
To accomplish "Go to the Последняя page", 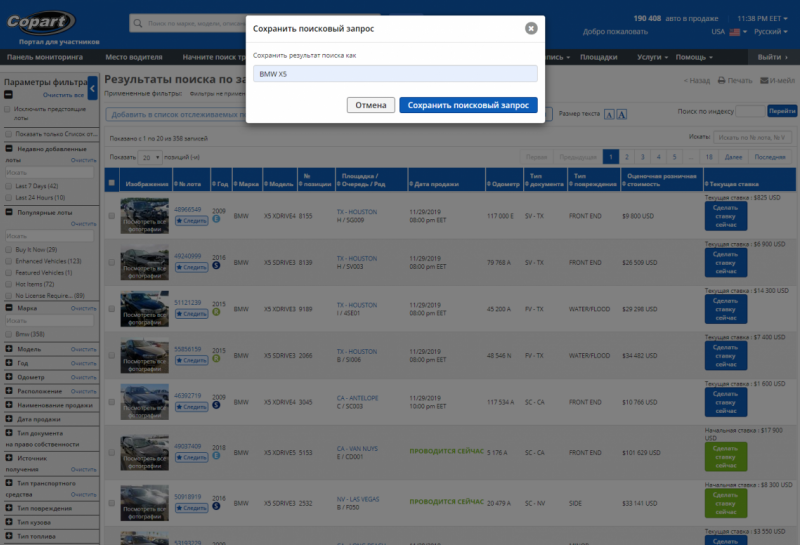I will coord(769,157).
